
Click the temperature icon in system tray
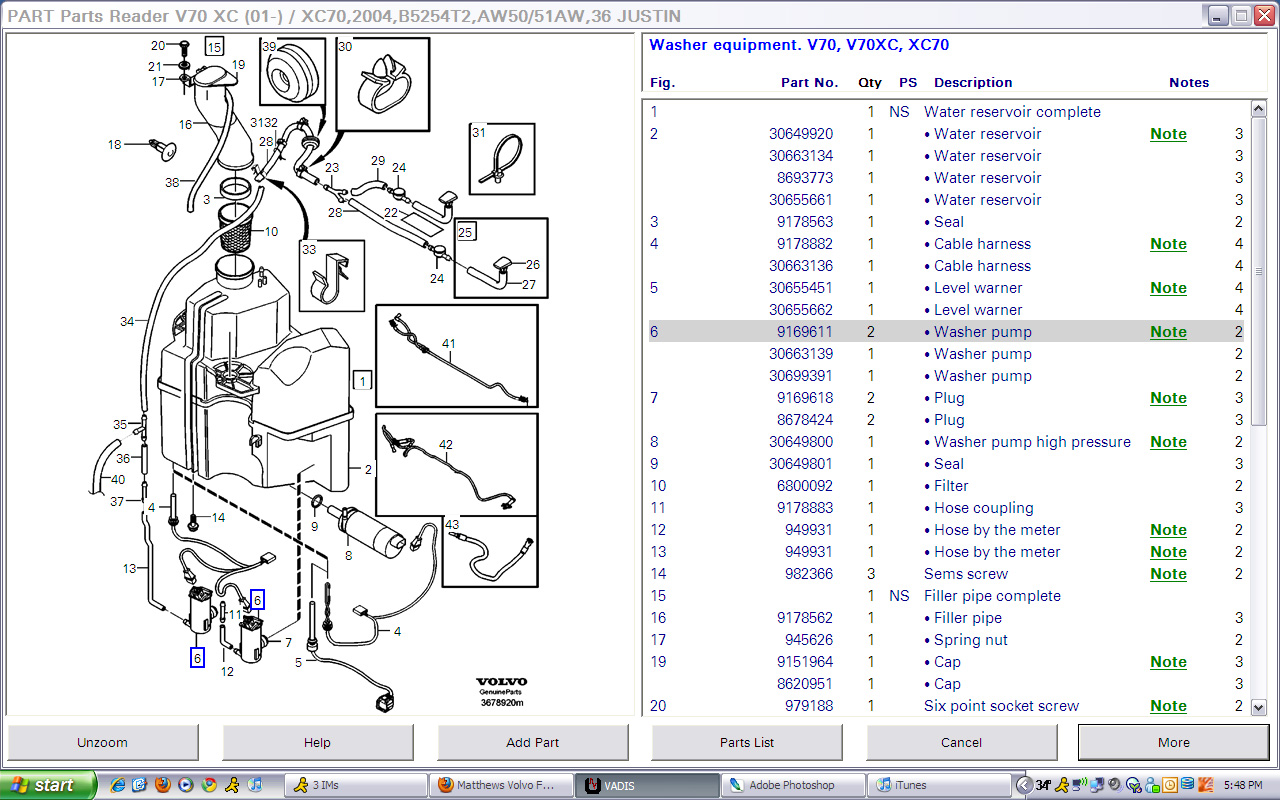(x=1042, y=785)
